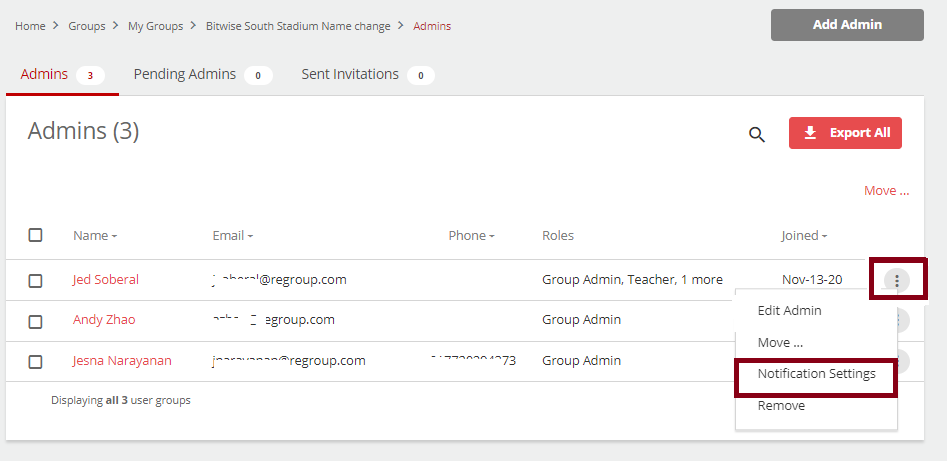This screenshot has height=461, width=947.
Task: Click Export All download button
Action: 845,133
